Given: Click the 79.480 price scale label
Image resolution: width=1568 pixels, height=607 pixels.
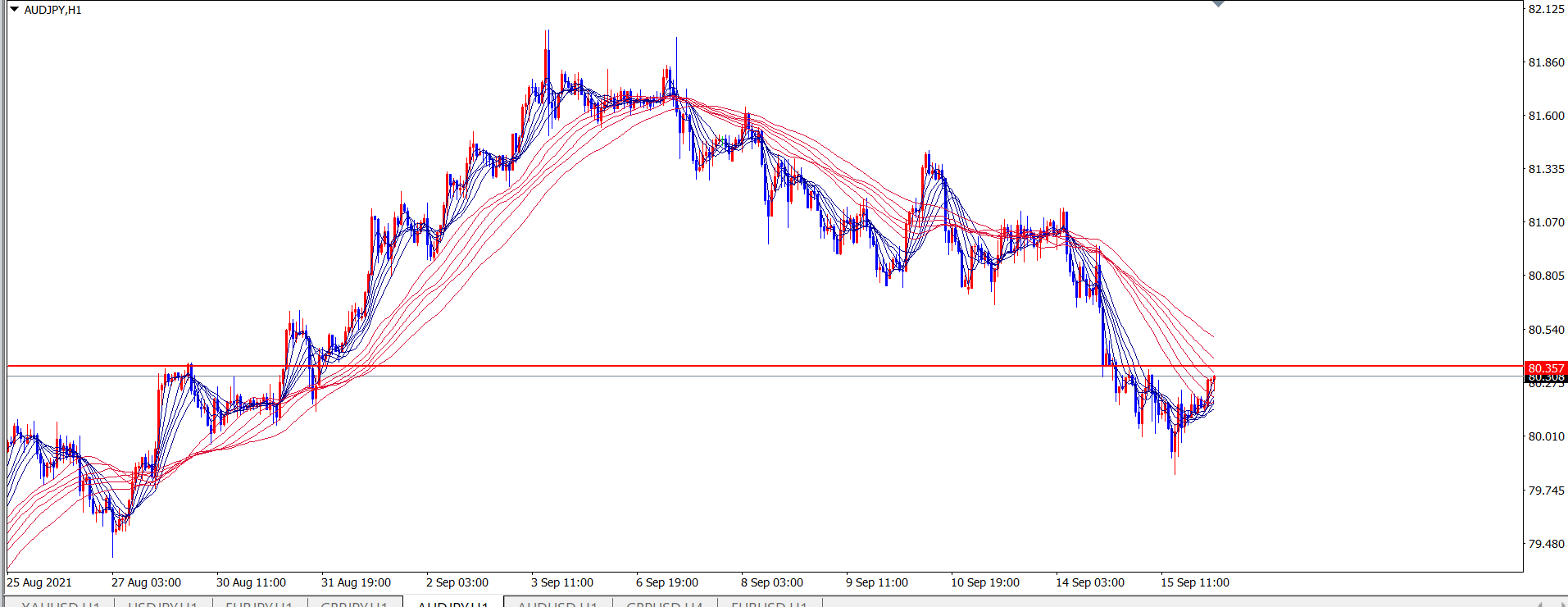Looking at the screenshot, I should [x=1546, y=544].
